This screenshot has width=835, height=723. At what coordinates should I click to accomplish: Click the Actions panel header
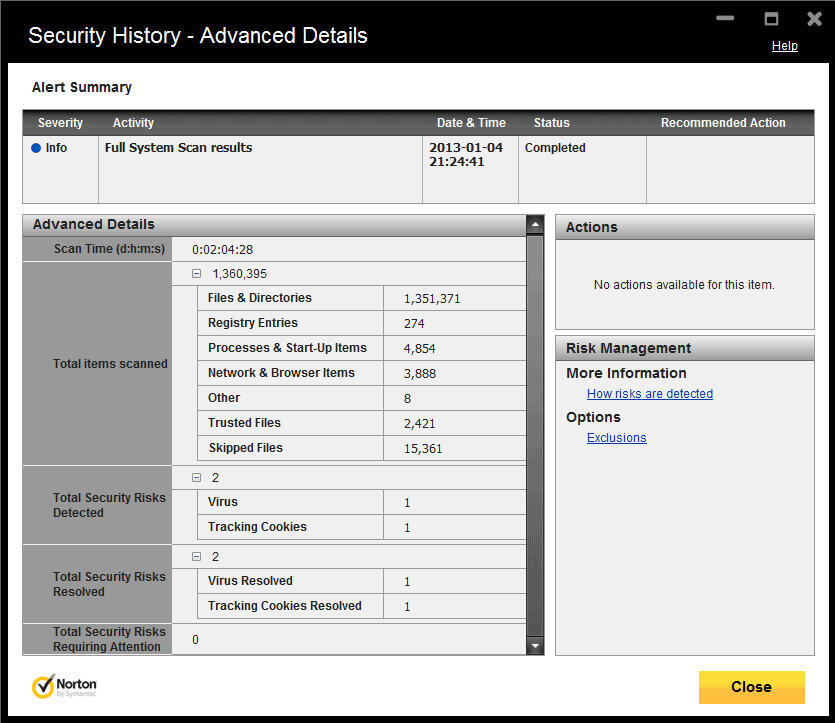tap(685, 227)
